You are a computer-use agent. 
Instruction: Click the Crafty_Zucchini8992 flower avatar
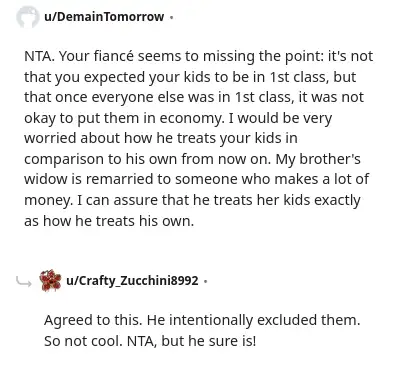pyautogui.click(x=50, y=280)
